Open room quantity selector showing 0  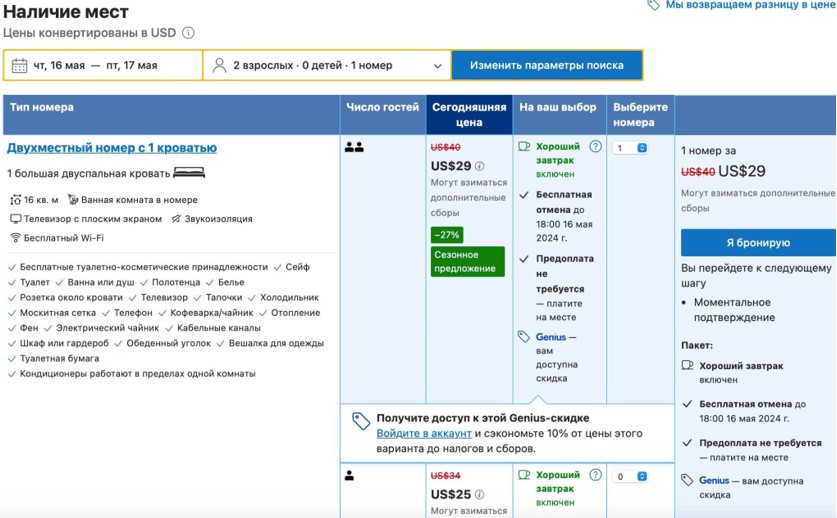[631, 477]
